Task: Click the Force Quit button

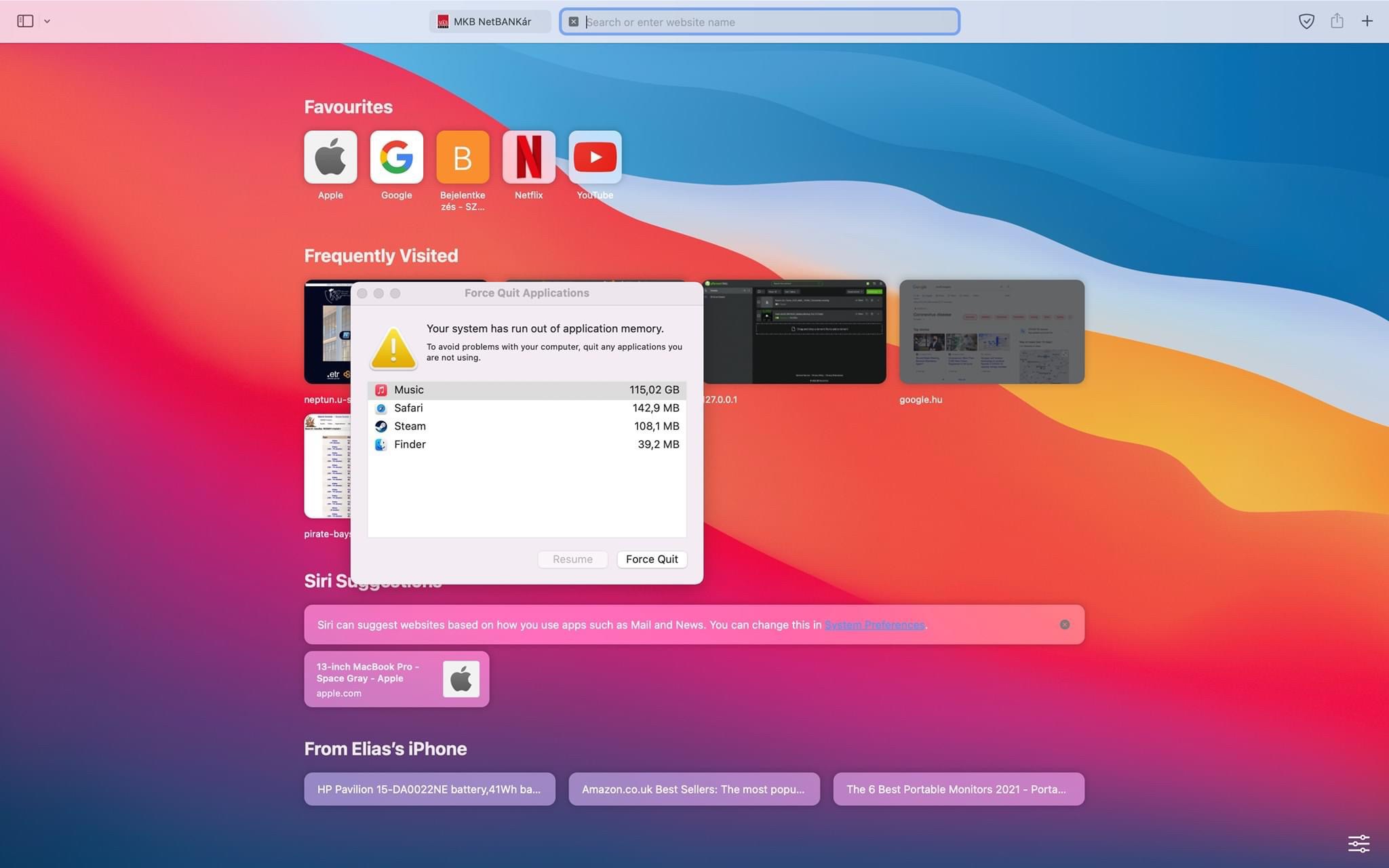Action: (652, 559)
